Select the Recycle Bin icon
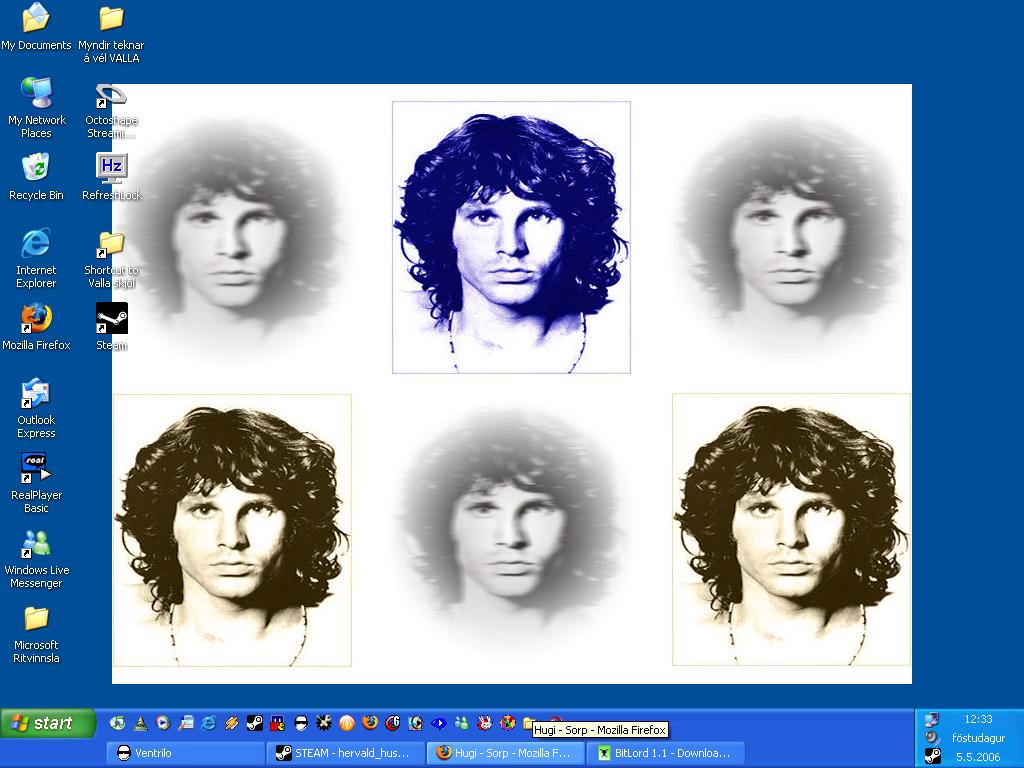 coord(36,176)
